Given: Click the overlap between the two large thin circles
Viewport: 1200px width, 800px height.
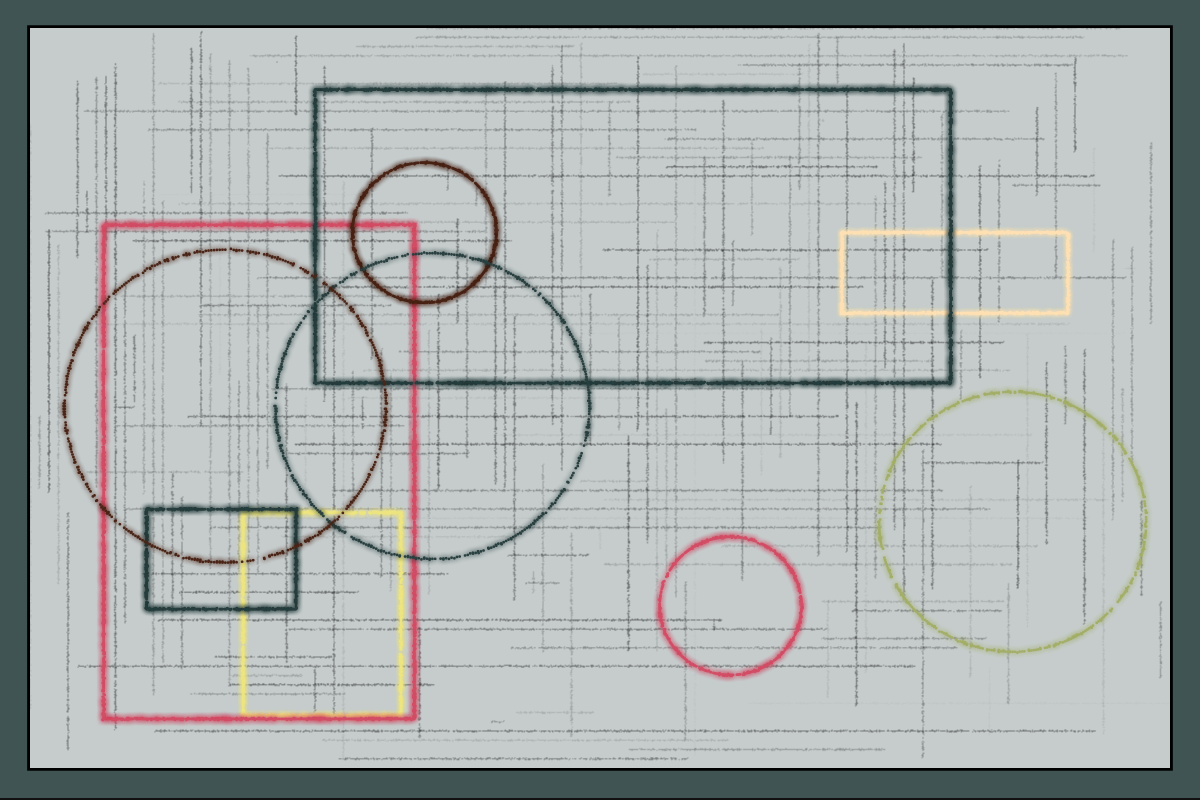Looking at the screenshot, I should 331,405.
